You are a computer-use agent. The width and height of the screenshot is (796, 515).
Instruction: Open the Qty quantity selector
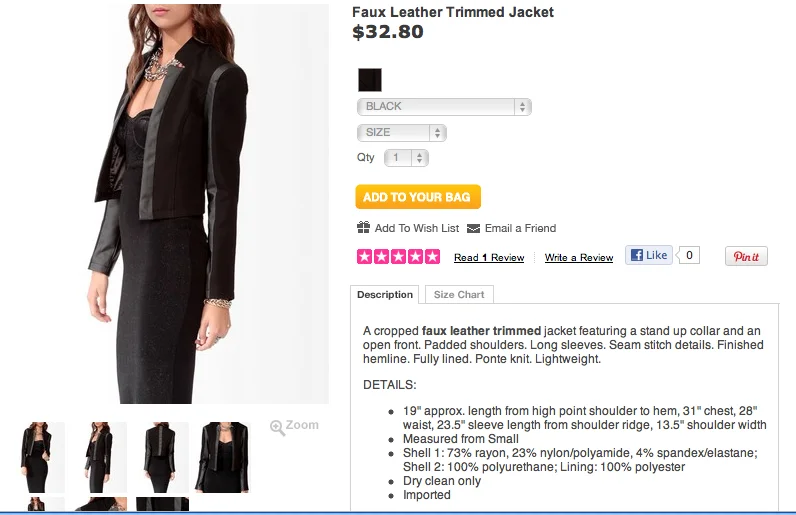[x=406, y=158]
